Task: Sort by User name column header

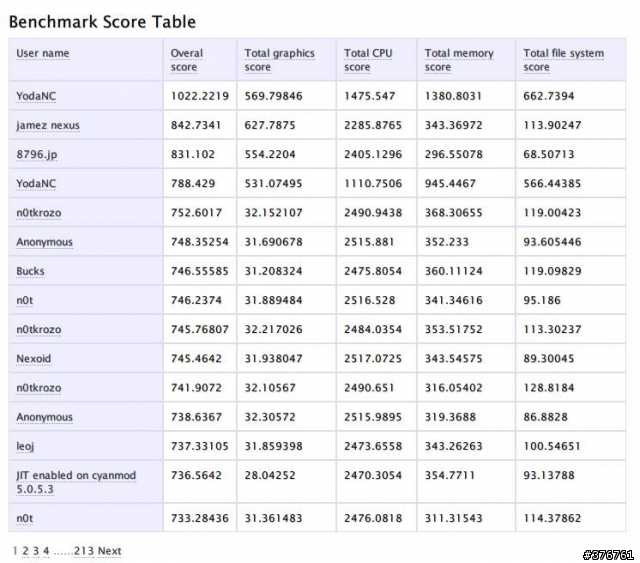Action: 42,53
